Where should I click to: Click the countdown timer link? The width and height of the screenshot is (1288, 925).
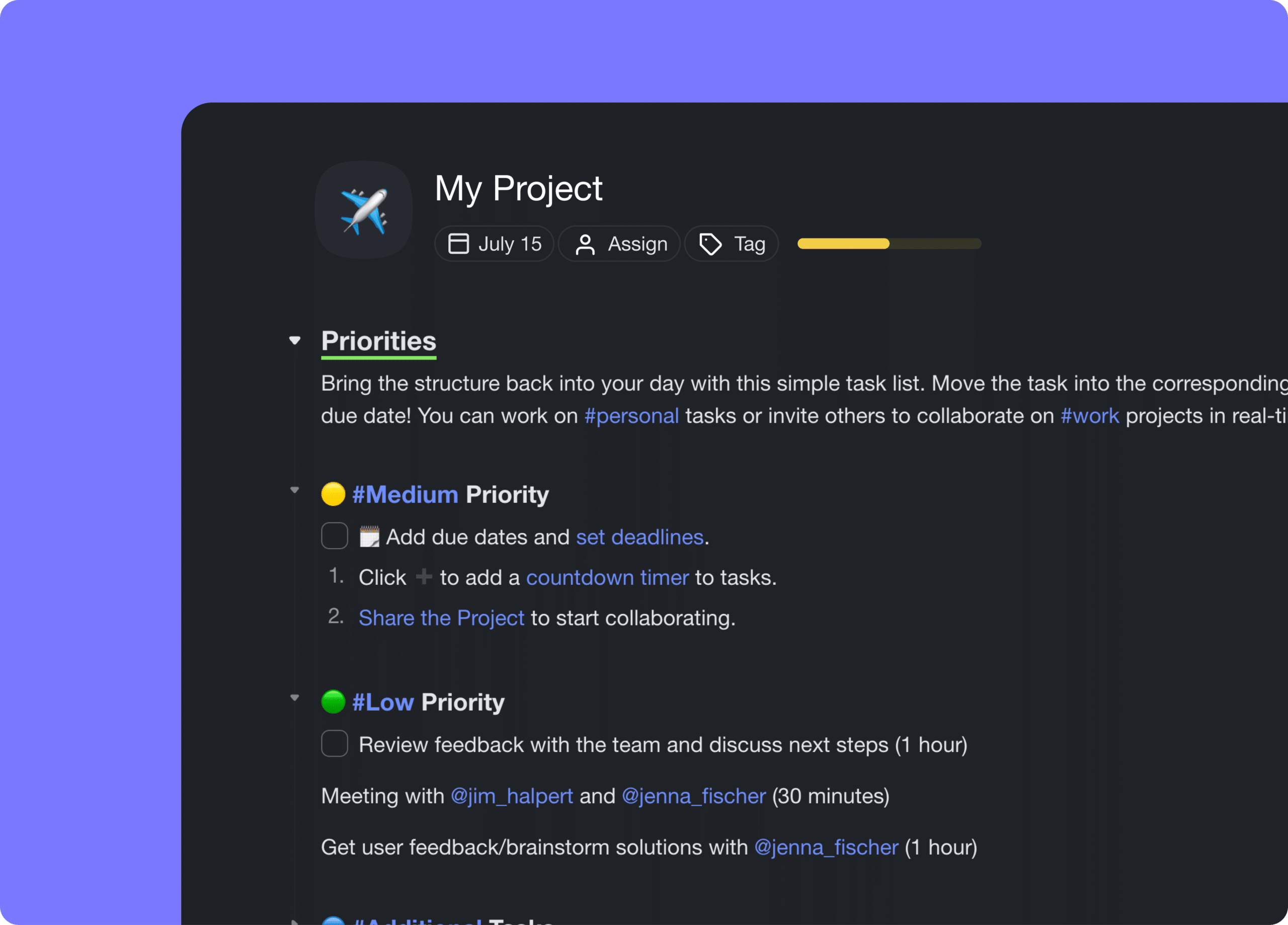(x=608, y=577)
